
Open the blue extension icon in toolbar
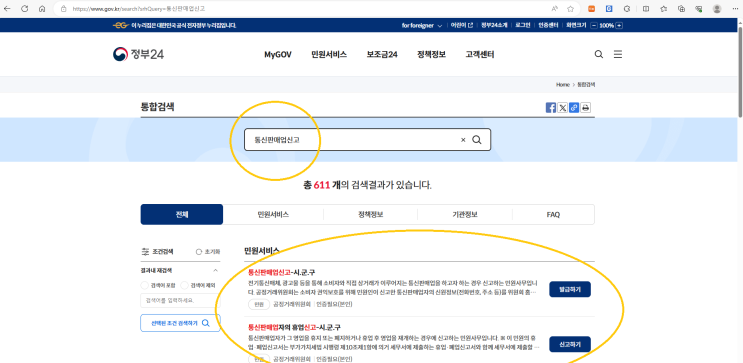609,9
